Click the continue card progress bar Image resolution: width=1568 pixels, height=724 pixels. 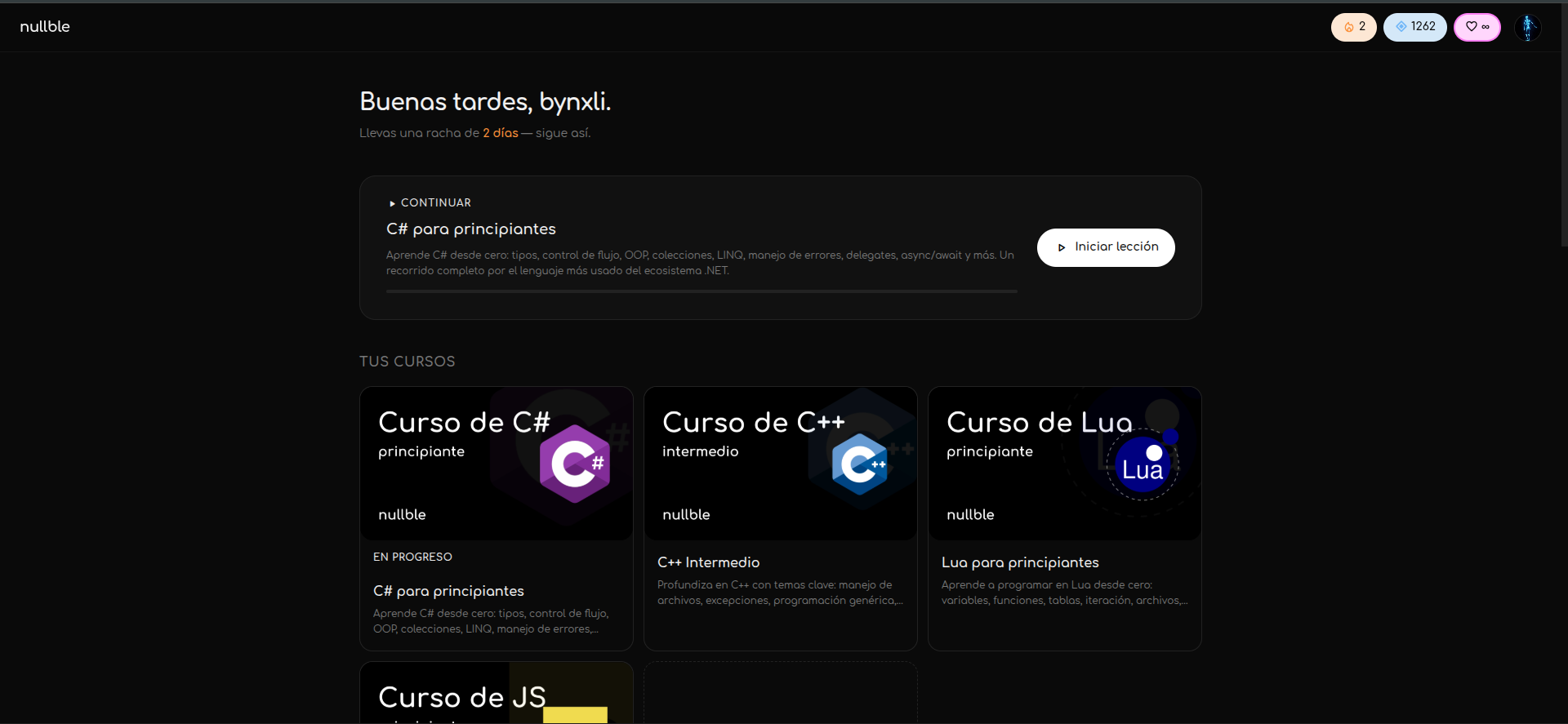(702, 291)
